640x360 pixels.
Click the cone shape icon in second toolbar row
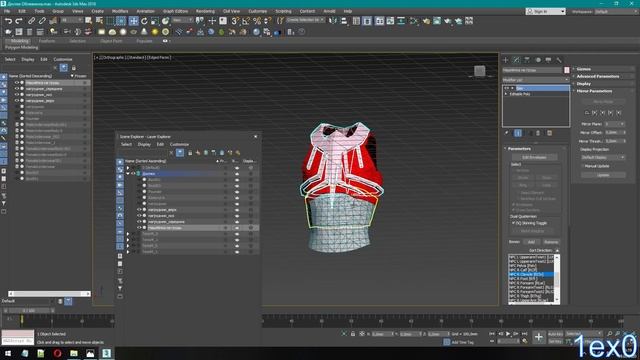click(144, 32)
